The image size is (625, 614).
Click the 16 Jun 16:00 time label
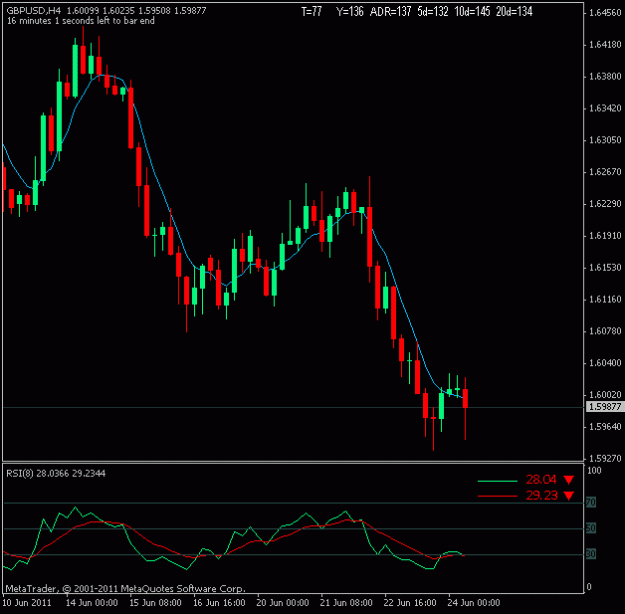point(219,603)
